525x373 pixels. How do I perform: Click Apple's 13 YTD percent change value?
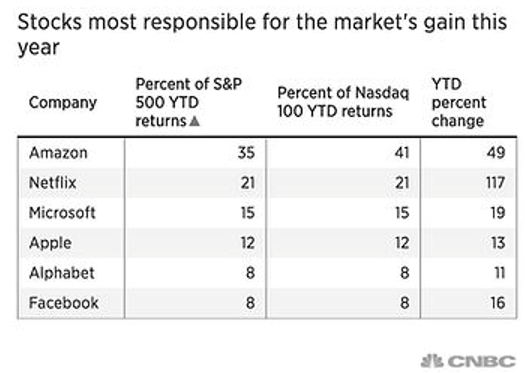click(x=498, y=243)
